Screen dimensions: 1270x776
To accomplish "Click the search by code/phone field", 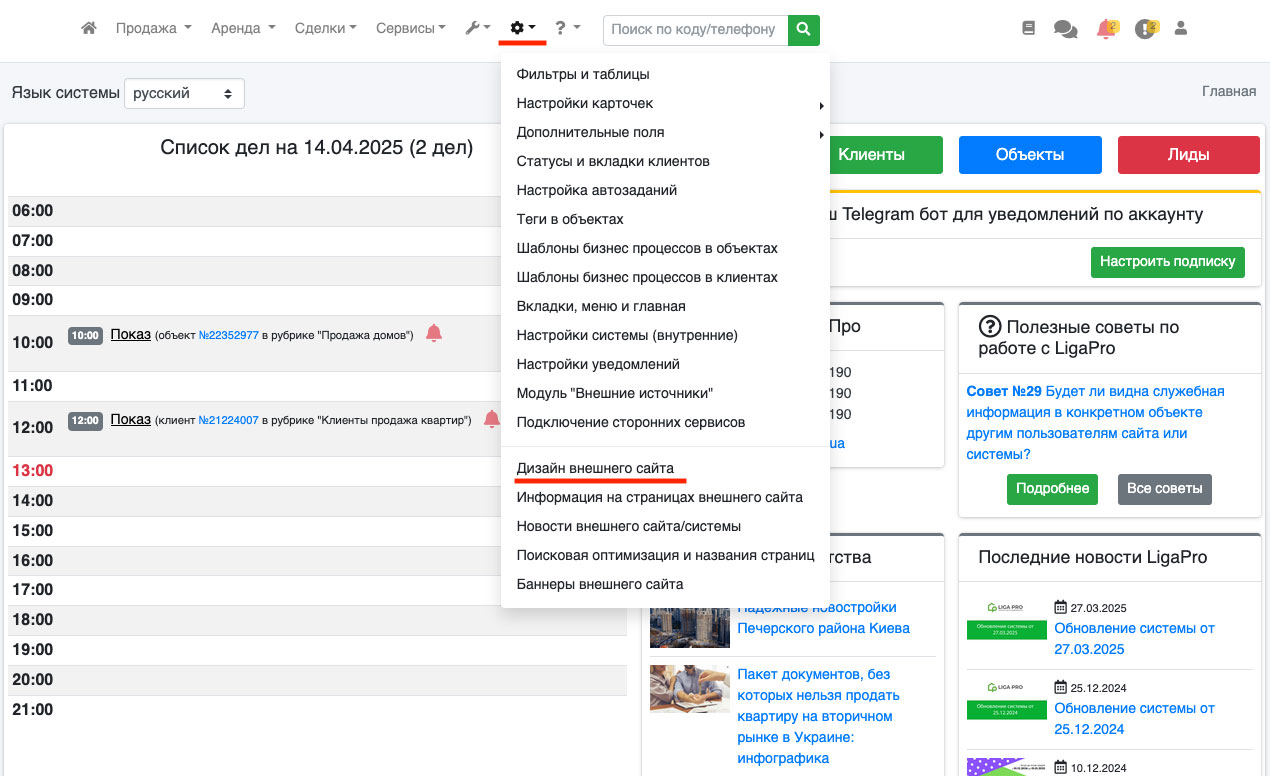I will pos(695,30).
